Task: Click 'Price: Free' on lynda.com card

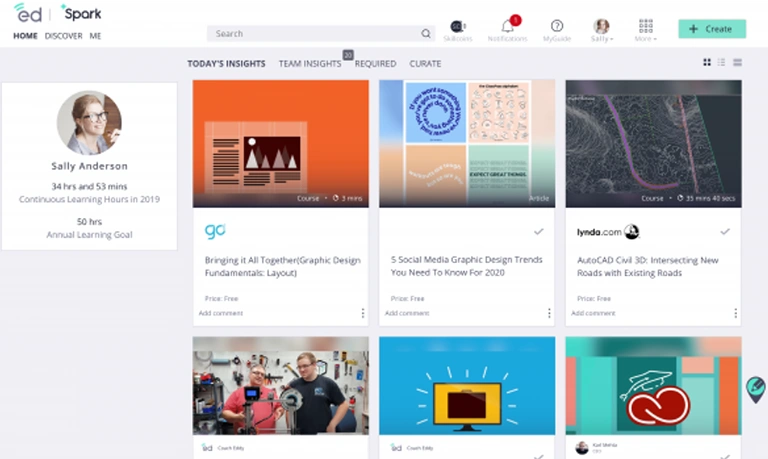Action: click(594, 298)
